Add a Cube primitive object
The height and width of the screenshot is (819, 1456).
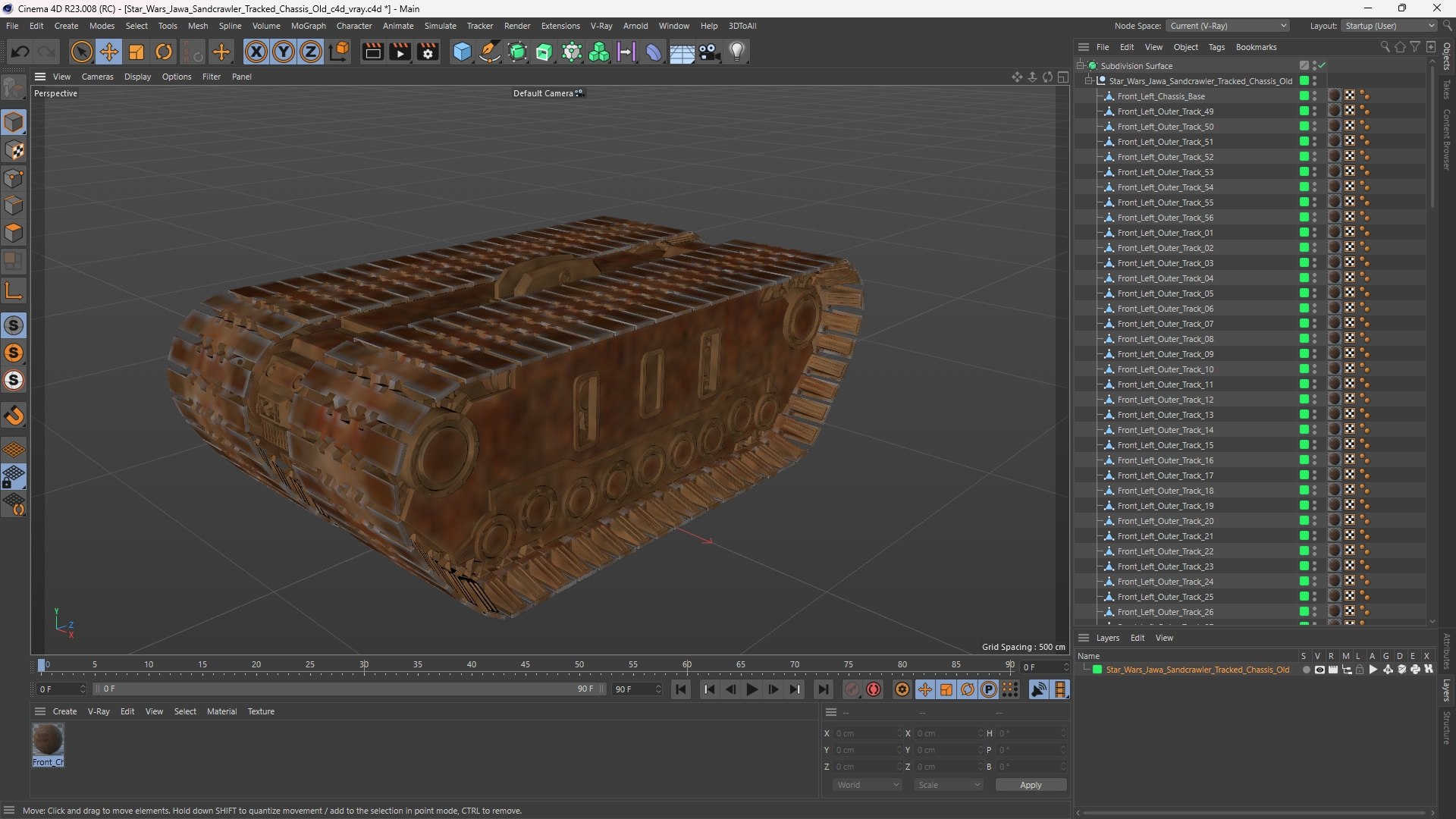(462, 52)
